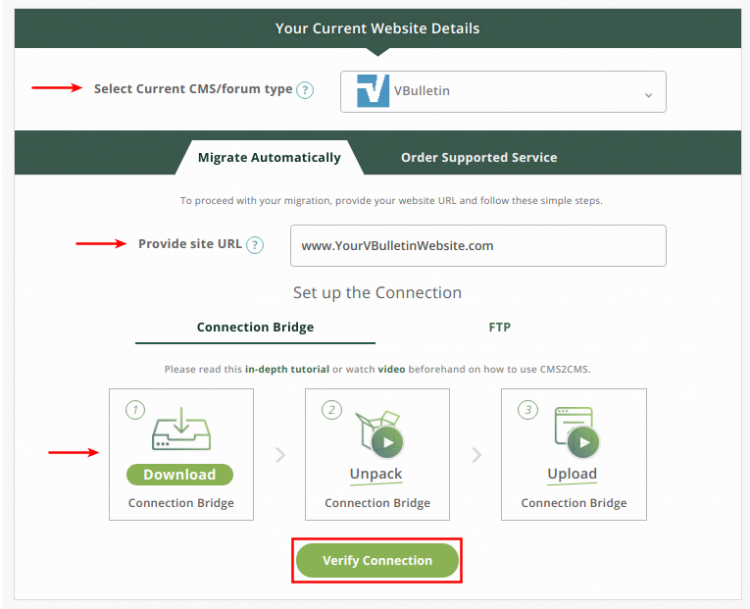Click the site URL input field

[x=478, y=245]
